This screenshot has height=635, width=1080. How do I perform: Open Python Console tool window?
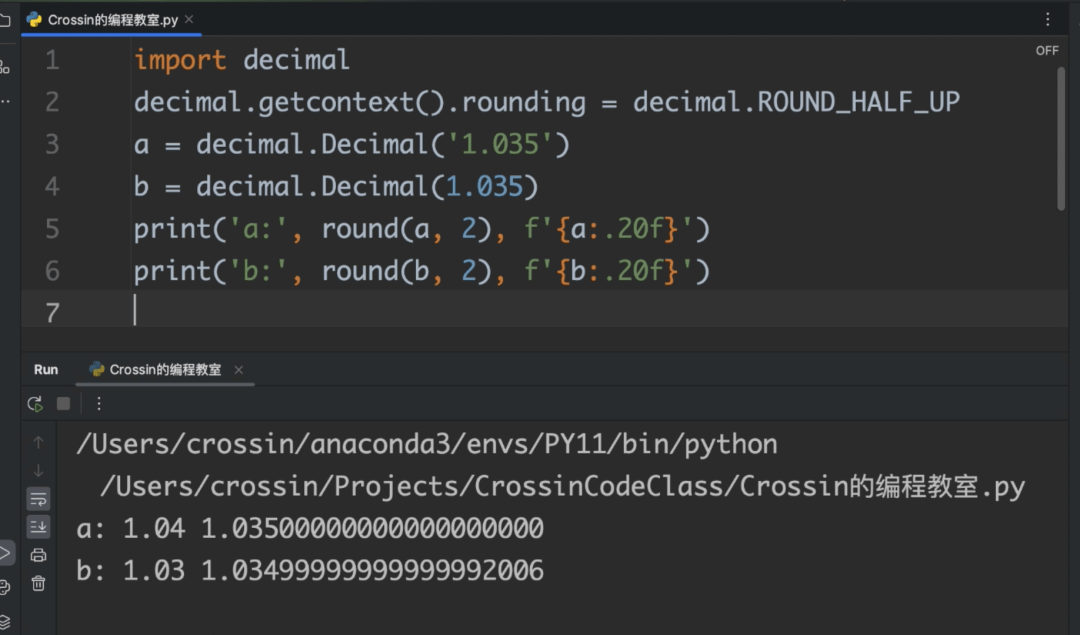pos(5,587)
